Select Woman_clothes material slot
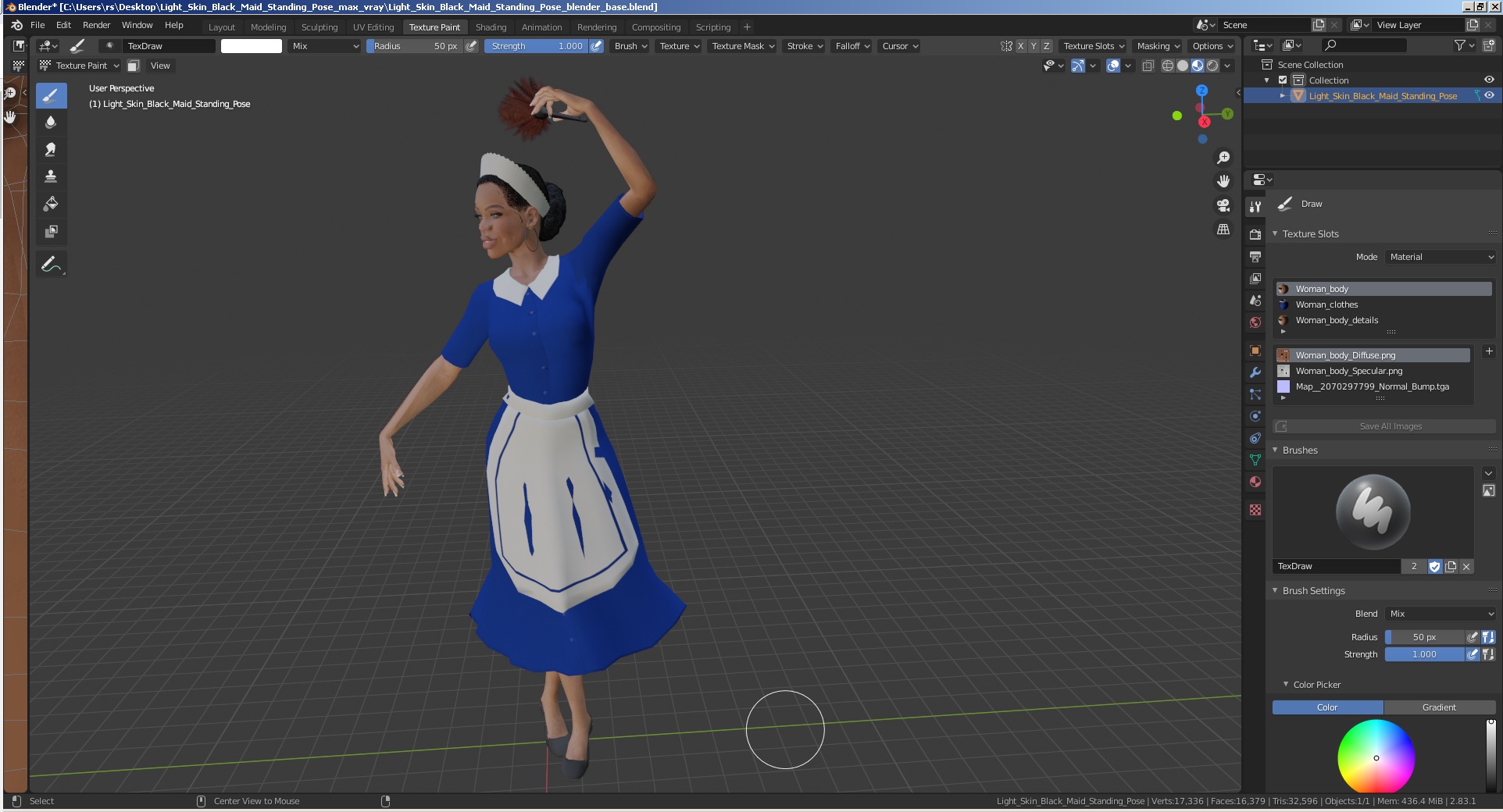The image size is (1503, 812). click(1383, 304)
